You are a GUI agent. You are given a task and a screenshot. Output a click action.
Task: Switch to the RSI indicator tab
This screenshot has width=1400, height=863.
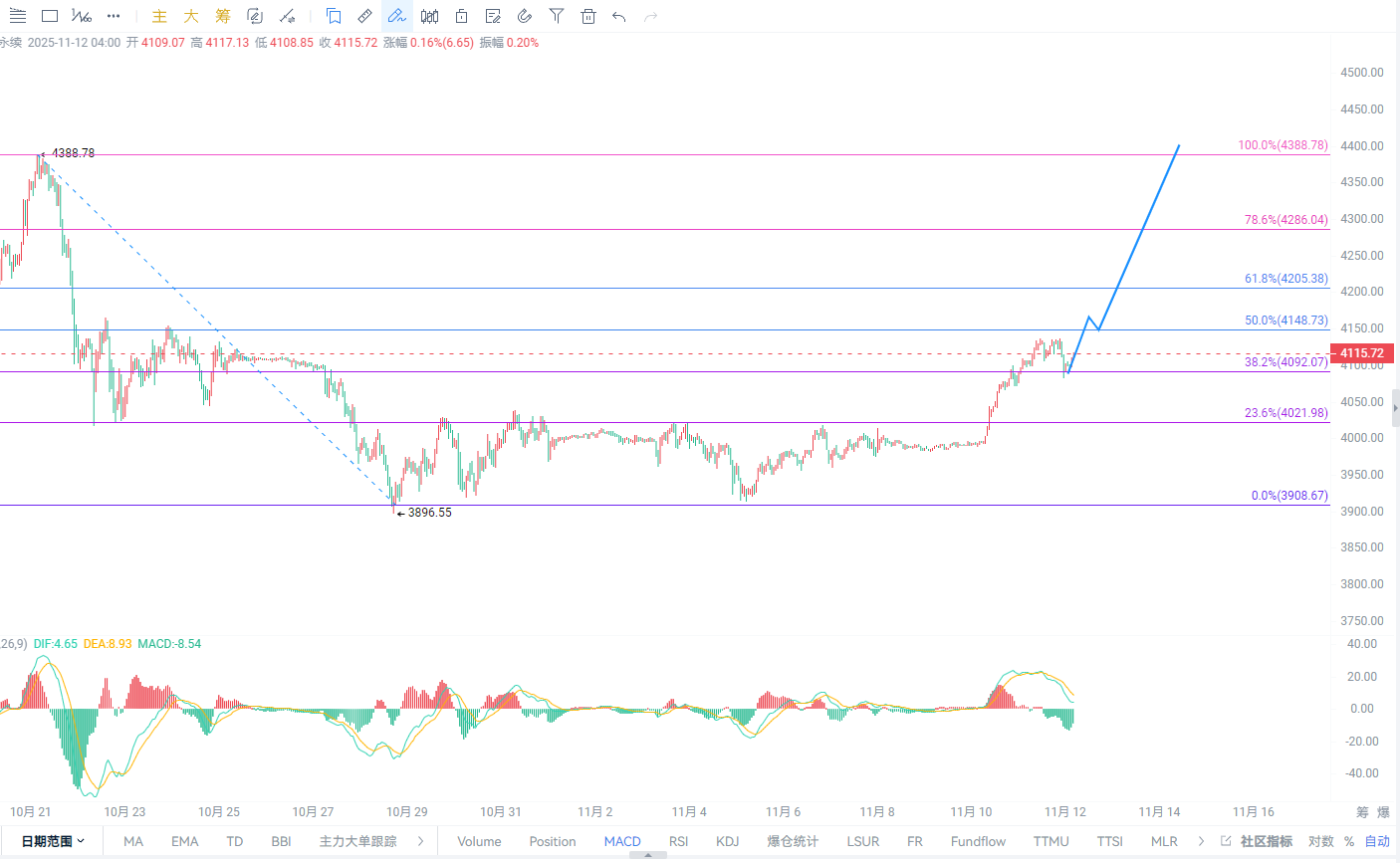point(678,841)
